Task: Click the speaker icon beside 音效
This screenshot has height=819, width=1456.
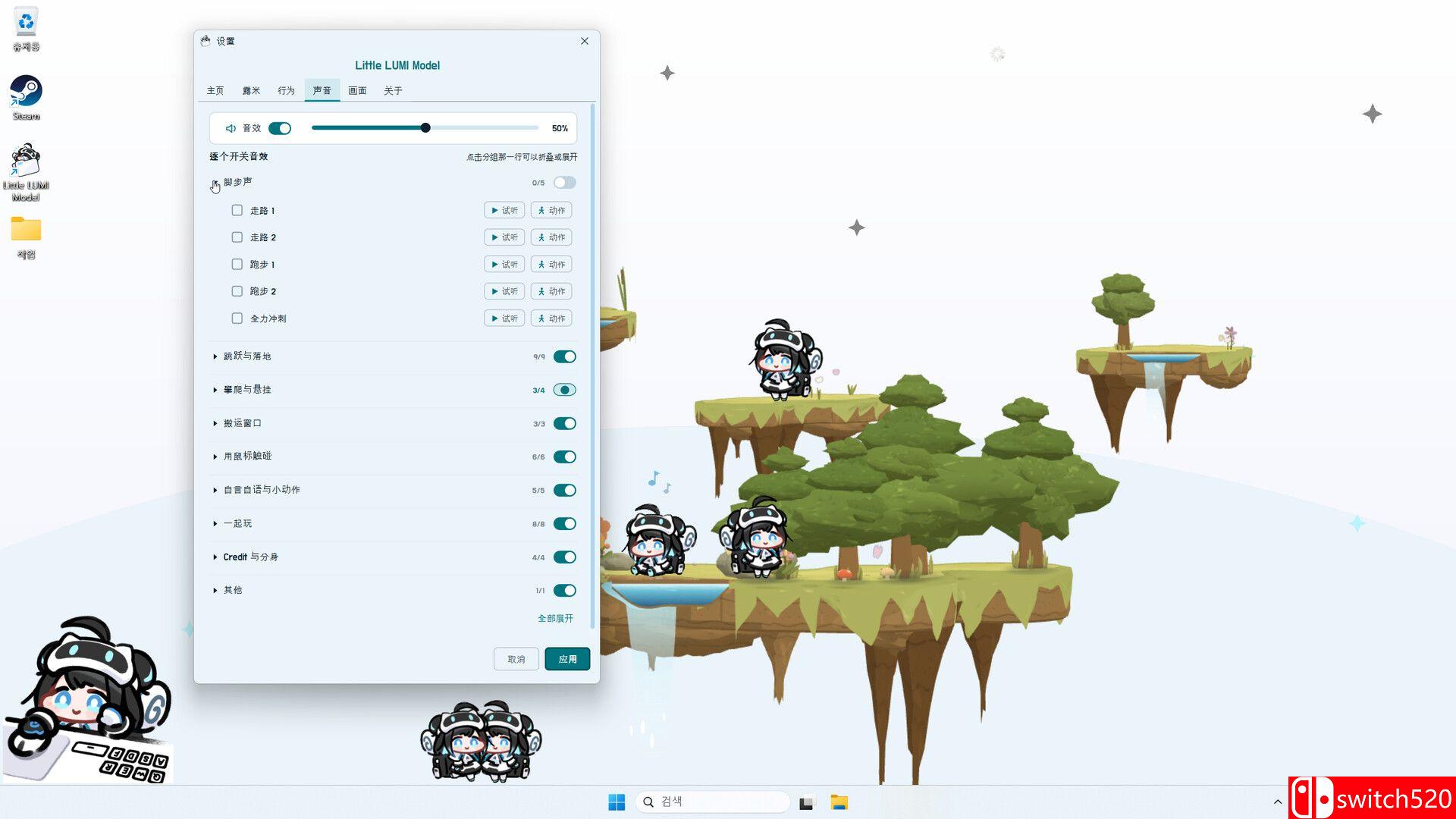Action: 231,129
